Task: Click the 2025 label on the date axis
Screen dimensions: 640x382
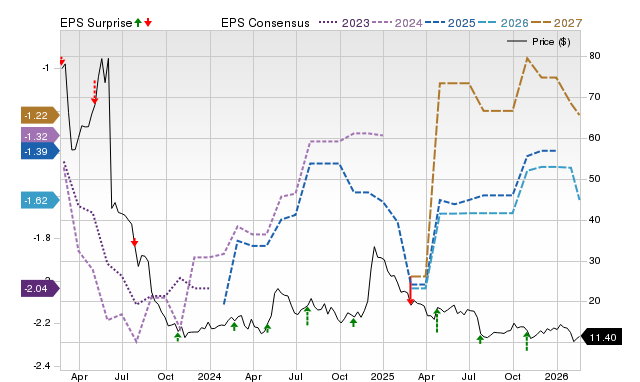Action: [382, 376]
